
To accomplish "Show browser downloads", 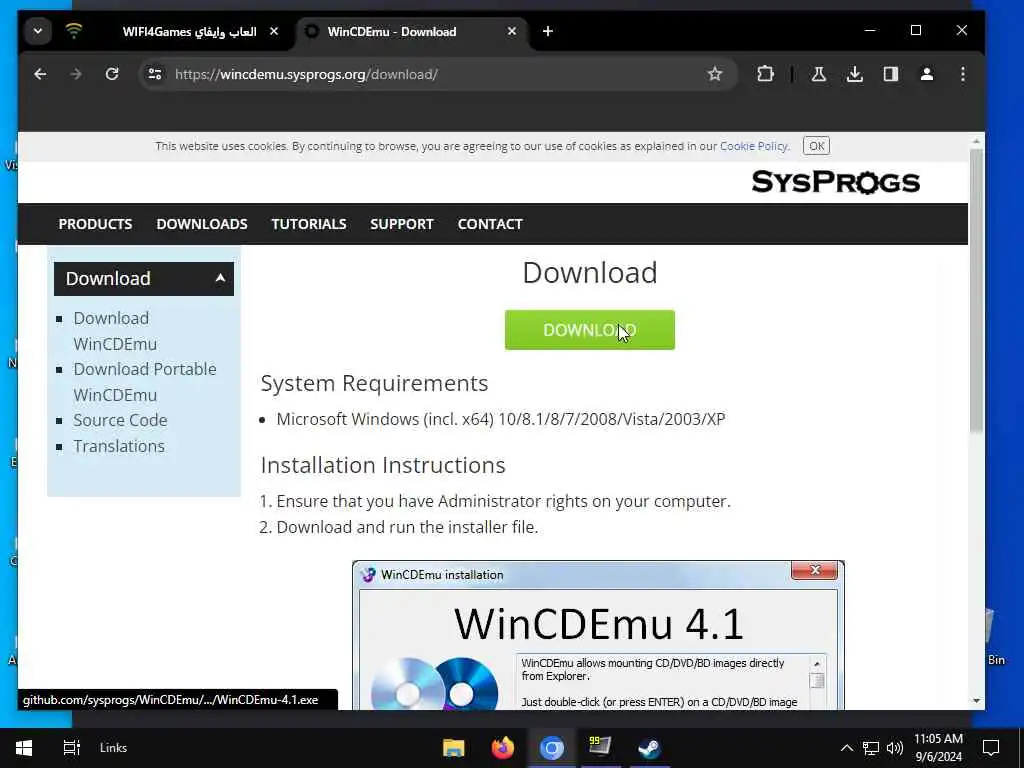I will coord(854,74).
